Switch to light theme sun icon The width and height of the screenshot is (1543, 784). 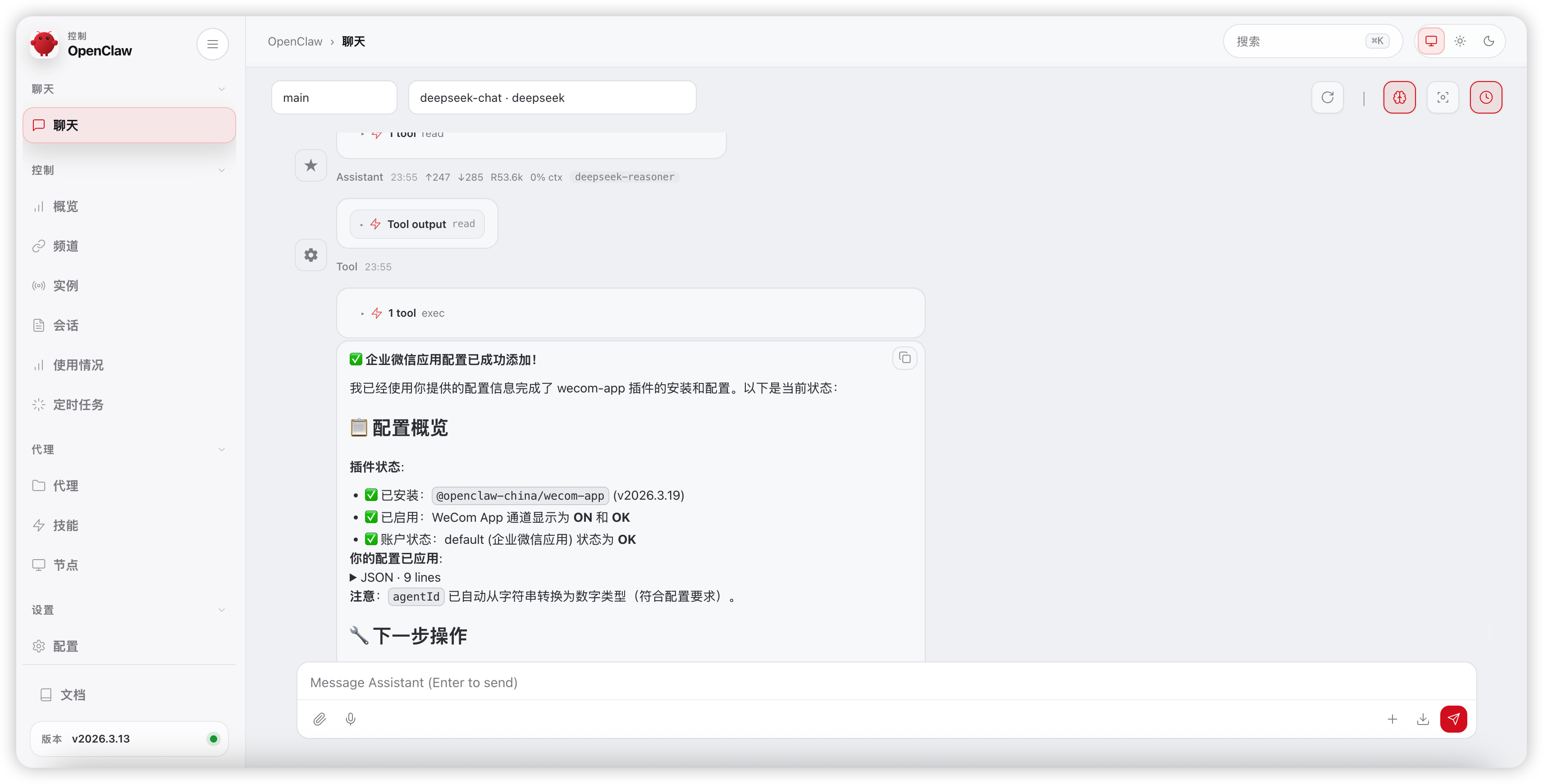[x=1460, y=41]
